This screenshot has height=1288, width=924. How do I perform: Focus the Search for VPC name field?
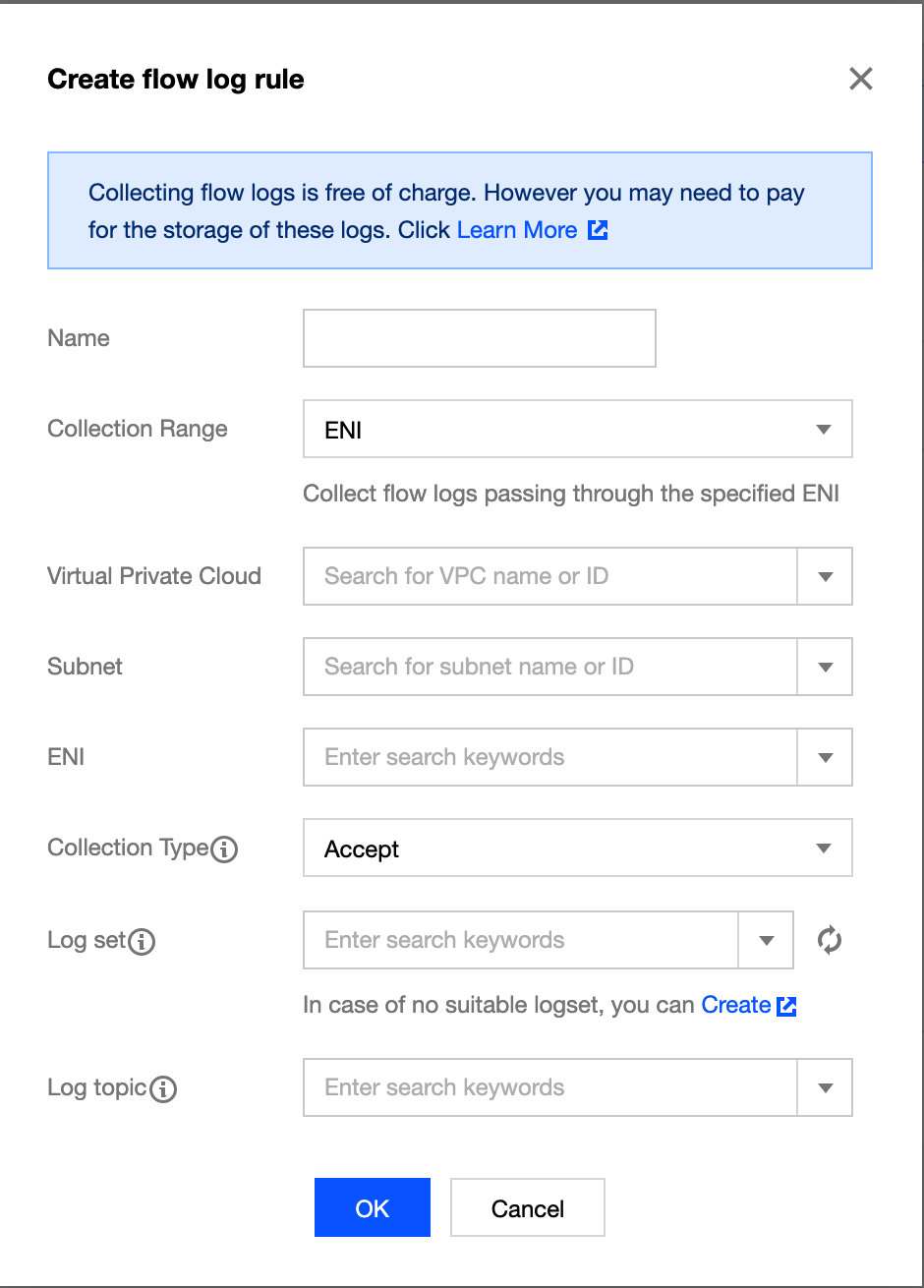pos(550,576)
